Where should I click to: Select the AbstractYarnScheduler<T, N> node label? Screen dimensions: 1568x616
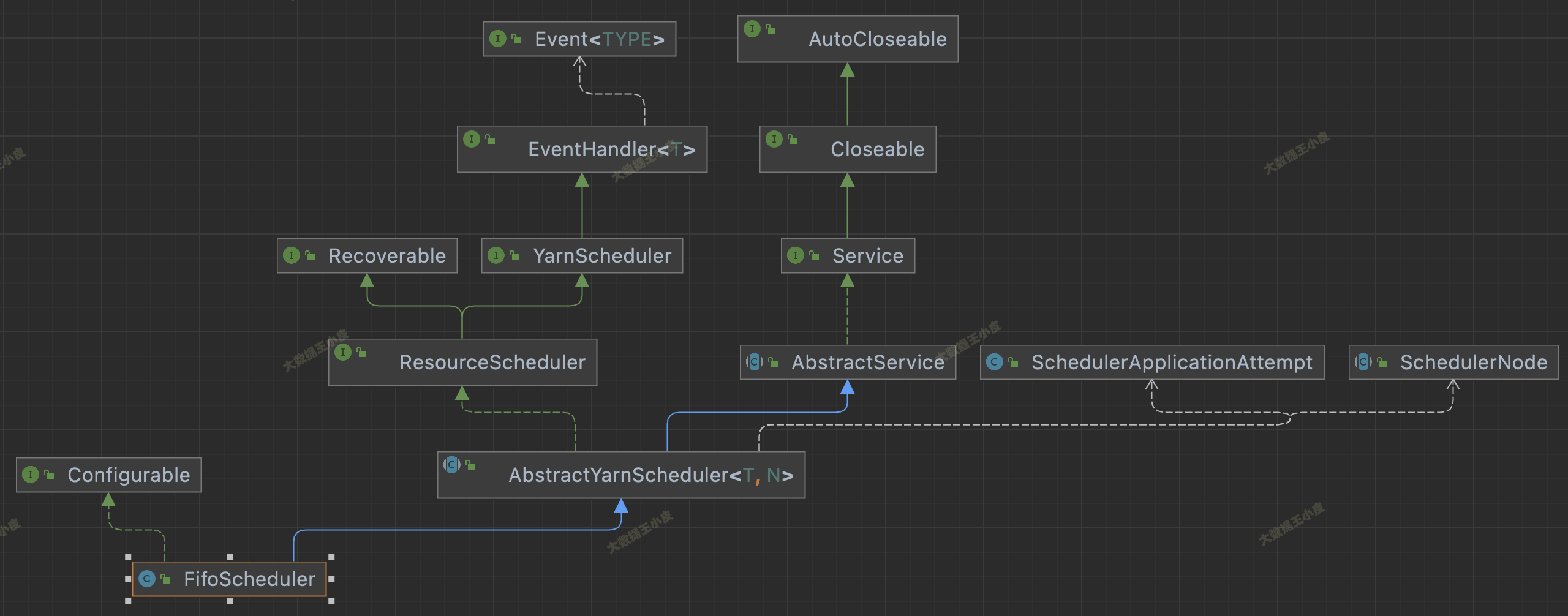[x=651, y=475]
